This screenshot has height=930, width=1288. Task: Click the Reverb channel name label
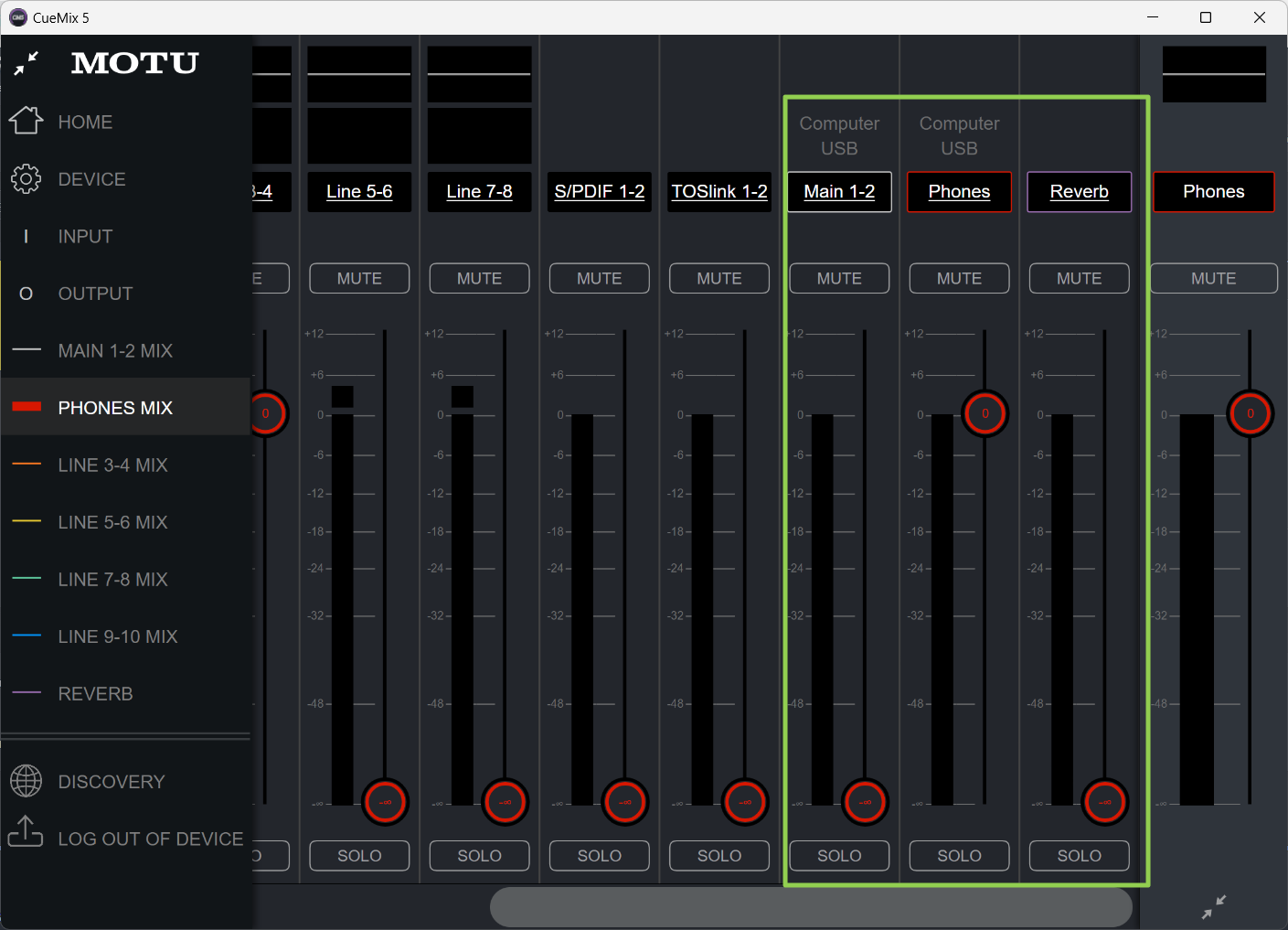tap(1080, 192)
